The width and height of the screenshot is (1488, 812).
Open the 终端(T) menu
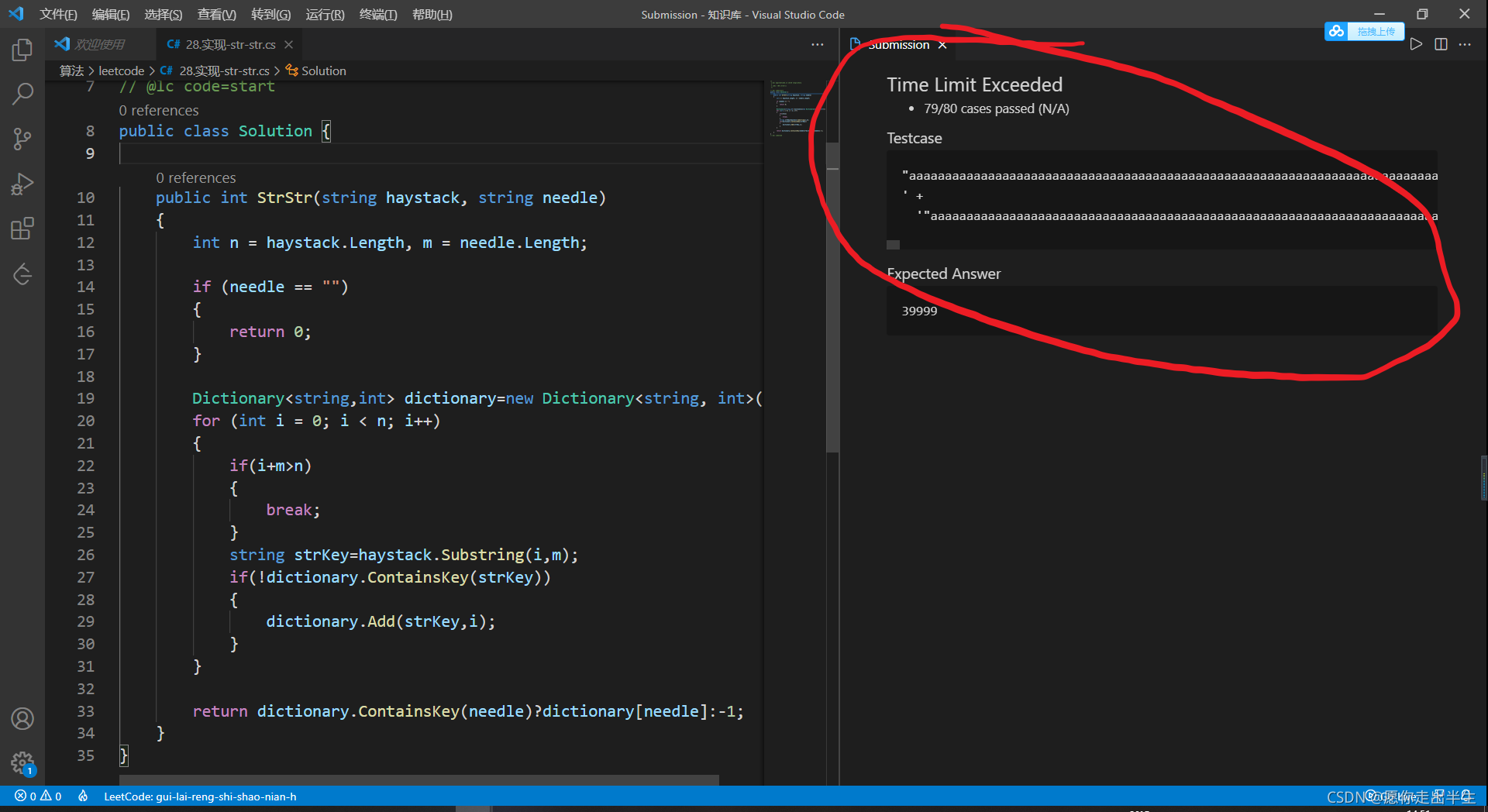pos(378,14)
